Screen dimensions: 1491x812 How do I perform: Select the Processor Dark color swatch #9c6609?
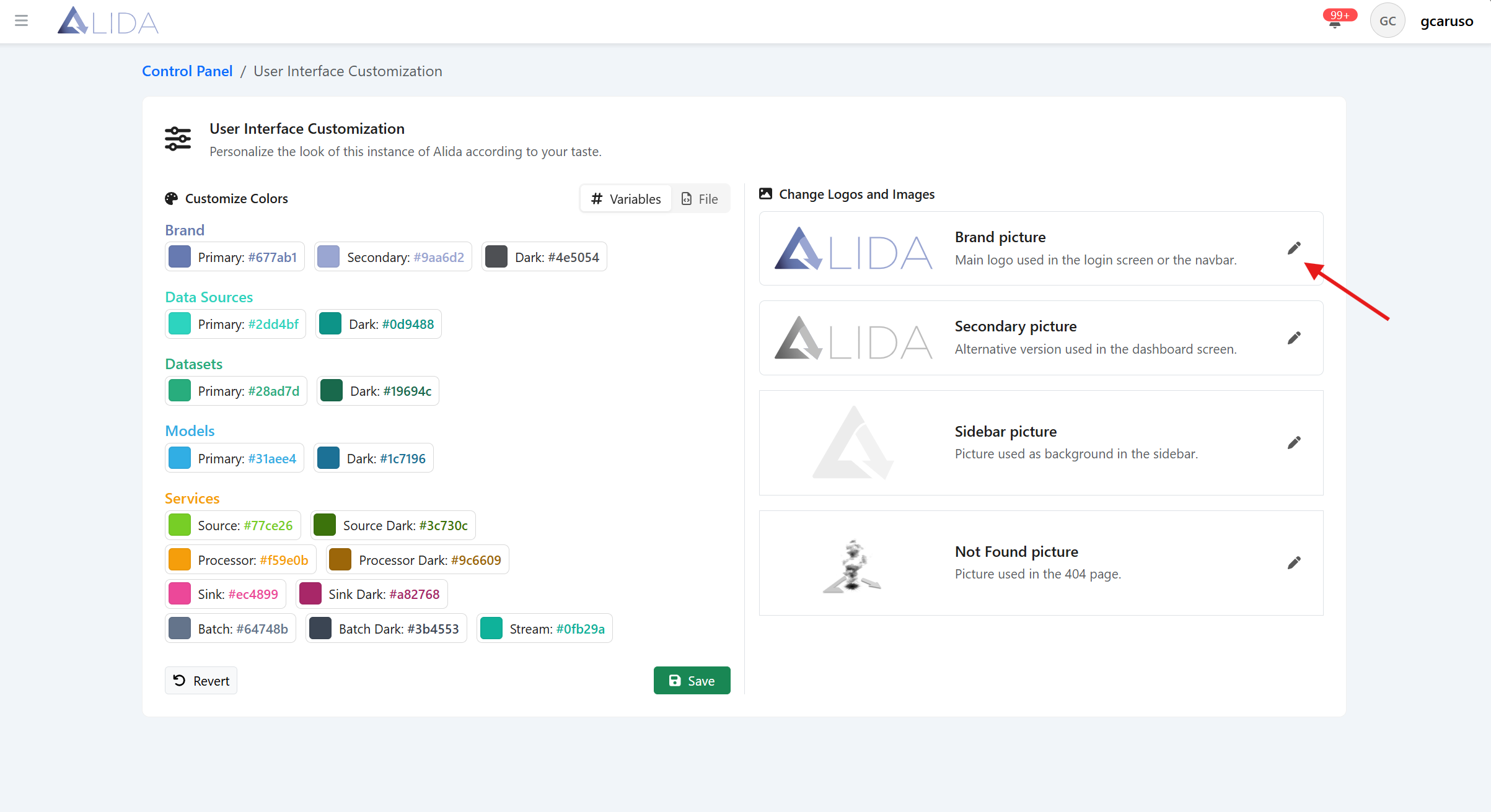340,560
